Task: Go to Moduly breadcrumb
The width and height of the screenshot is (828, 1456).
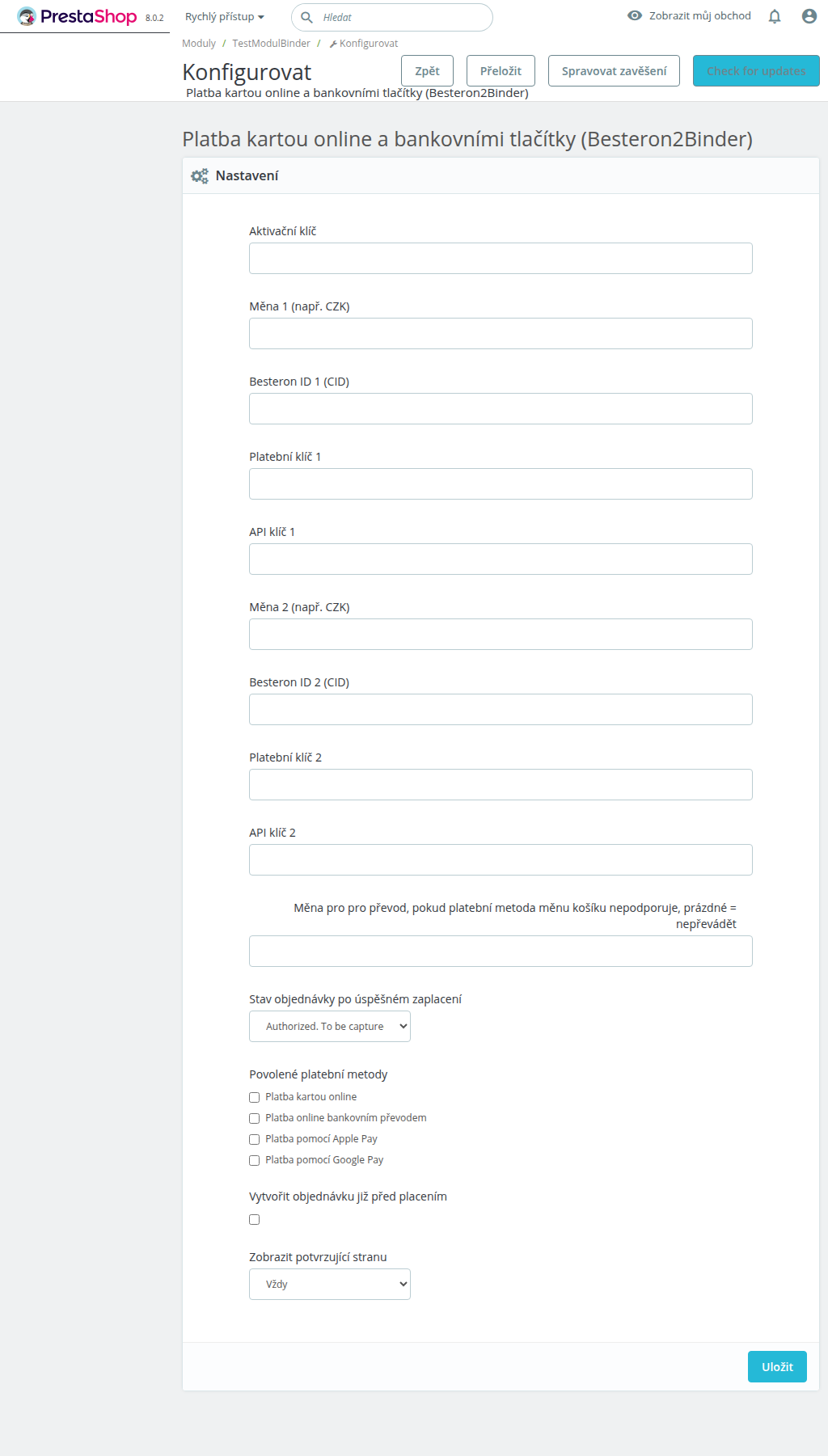Action: click(x=199, y=44)
